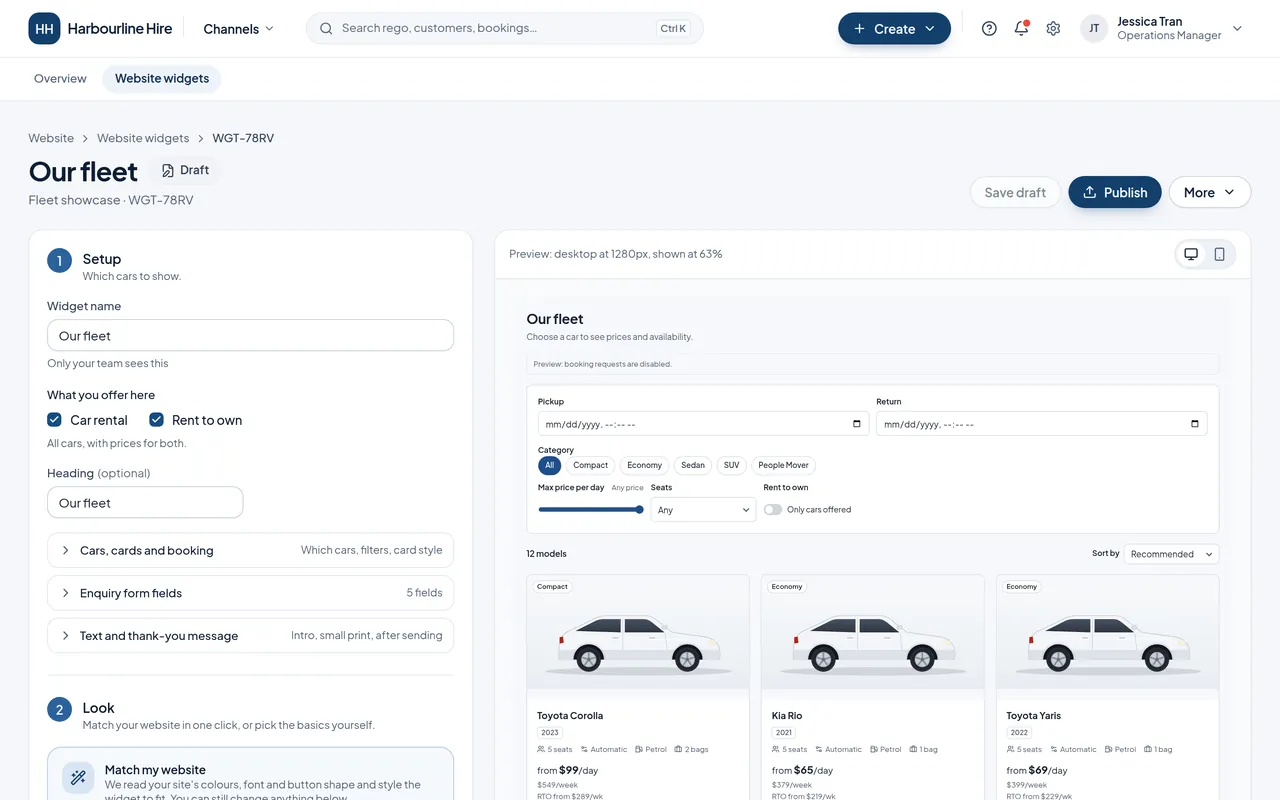Go to Website breadcrumb

point(51,138)
